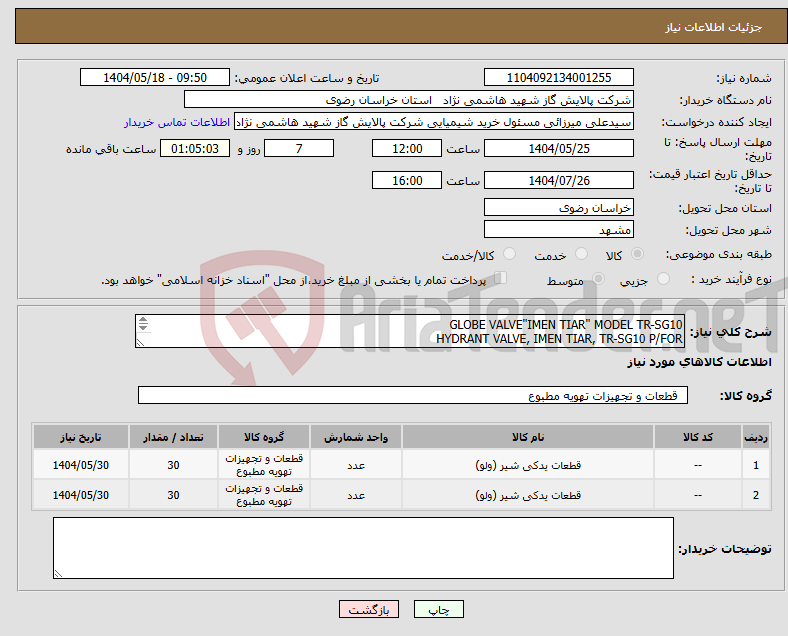This screenshot has width=788, height=636.
Task: Click row 1 unit عدد
Action: (x=356, y=465)
